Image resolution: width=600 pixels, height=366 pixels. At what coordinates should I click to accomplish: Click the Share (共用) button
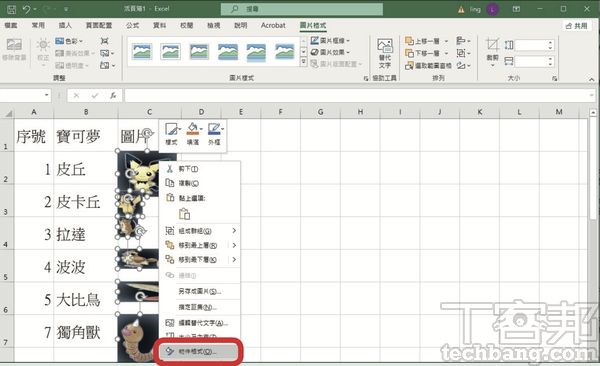pos(576,26)
